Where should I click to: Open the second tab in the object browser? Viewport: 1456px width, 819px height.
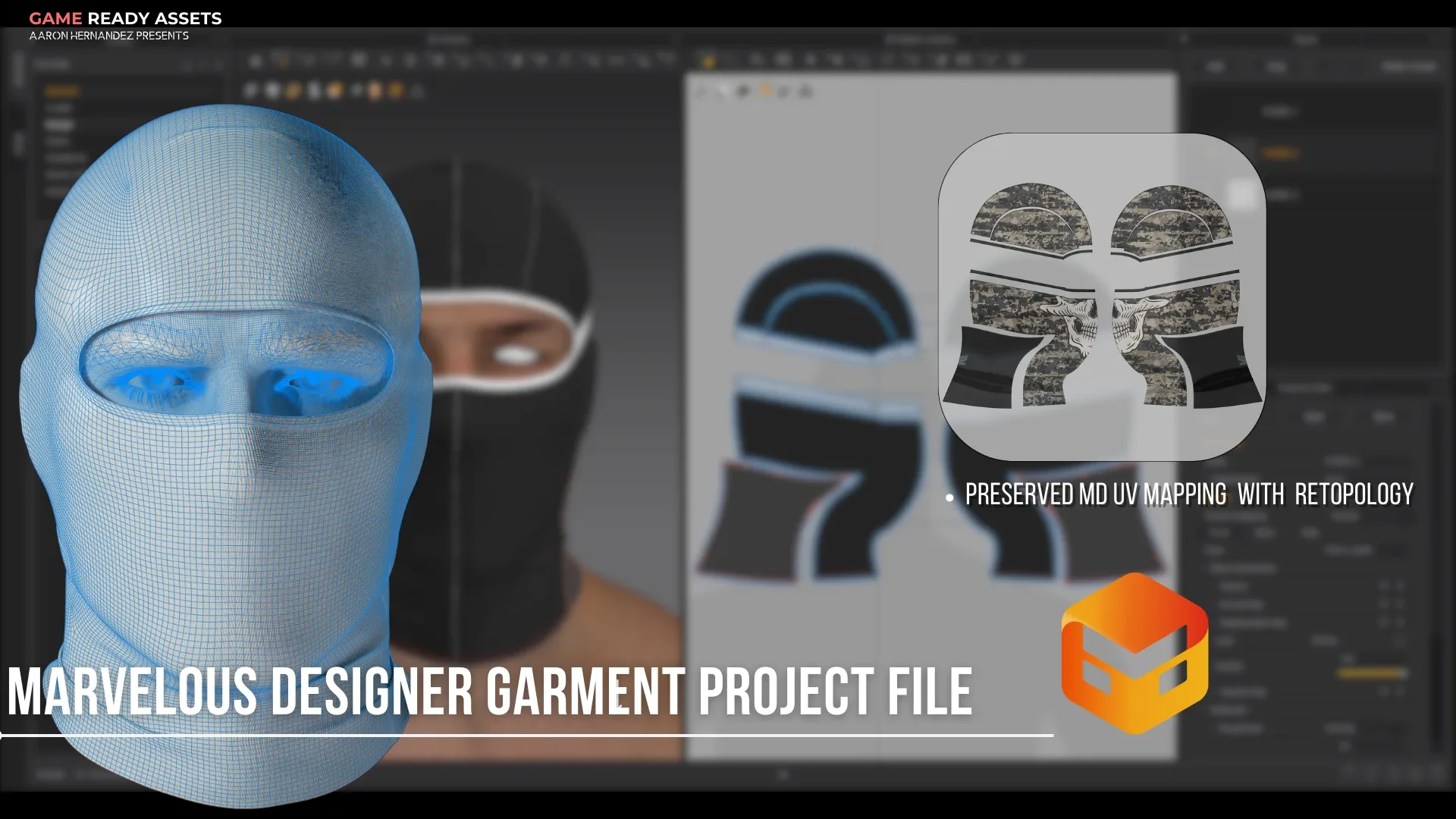1276,67
